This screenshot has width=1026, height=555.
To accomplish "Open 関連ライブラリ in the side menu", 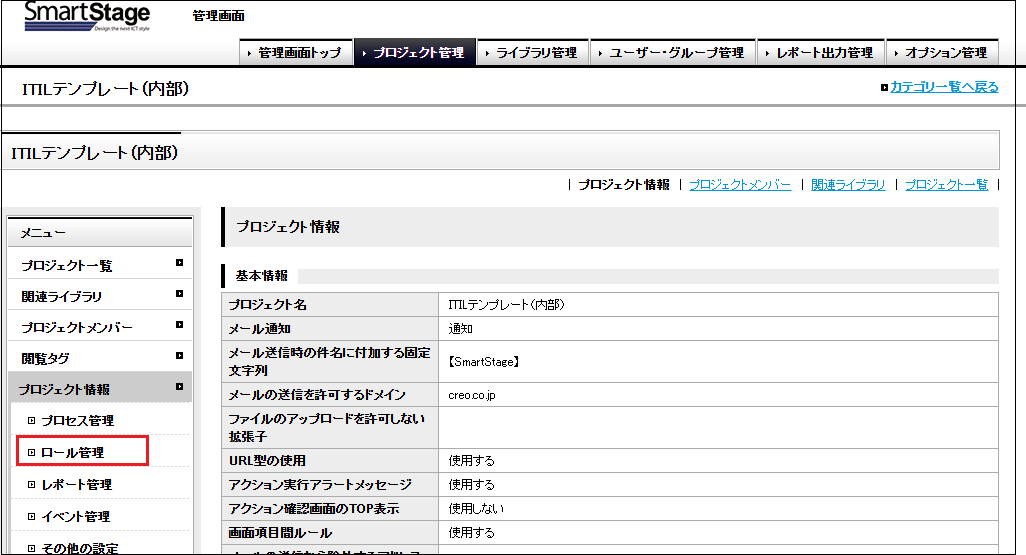I will [x=100, y=295].
